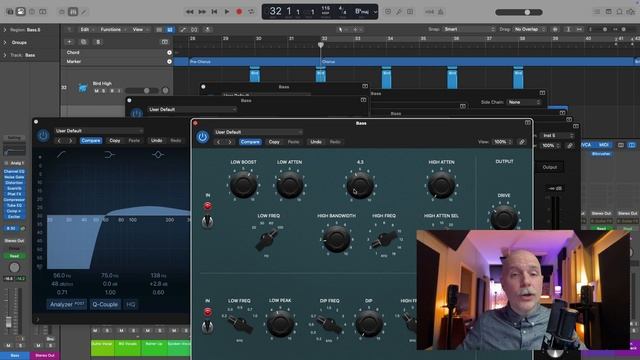Image resolution: width=640 pixels, height=360 pixels.
Task: Click the Rewind transport button
Action: (190, 12)
